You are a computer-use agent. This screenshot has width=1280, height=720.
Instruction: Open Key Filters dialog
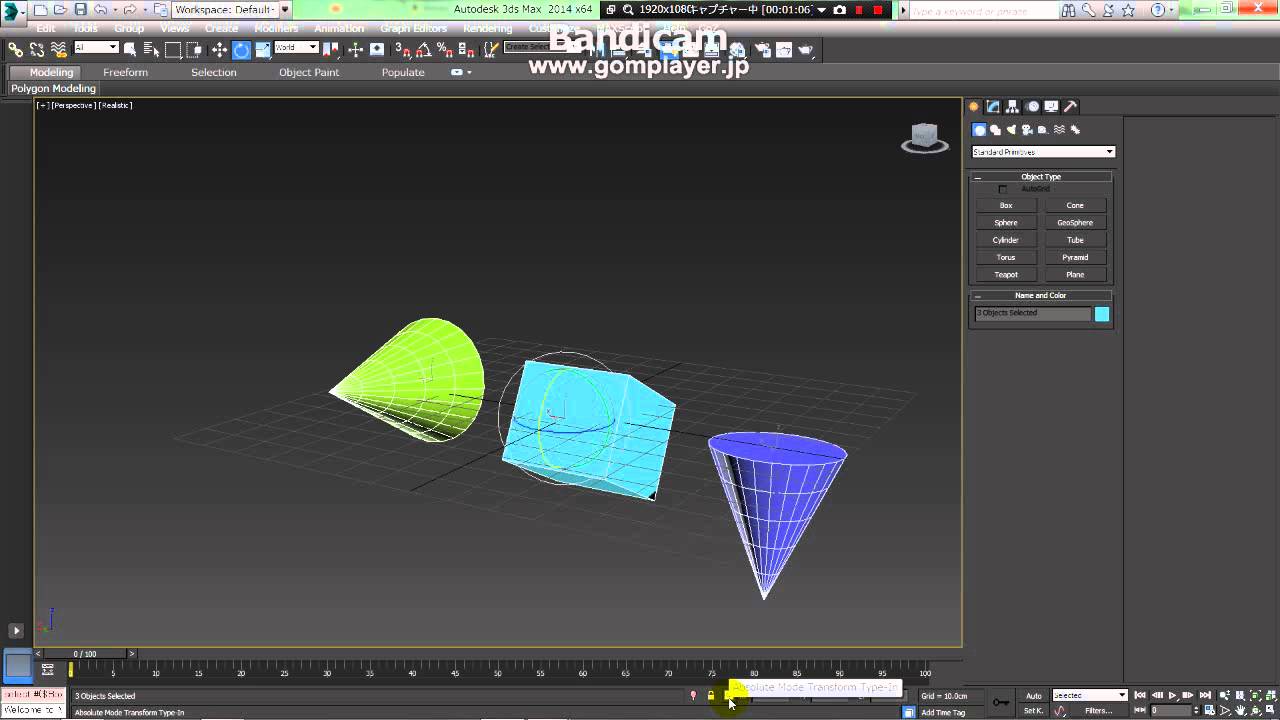point(1098,711)
